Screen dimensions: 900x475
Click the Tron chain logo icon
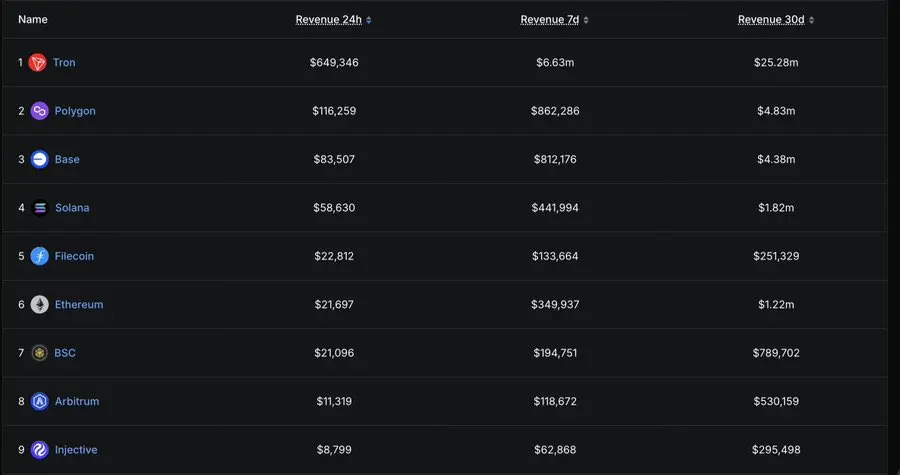38,63
